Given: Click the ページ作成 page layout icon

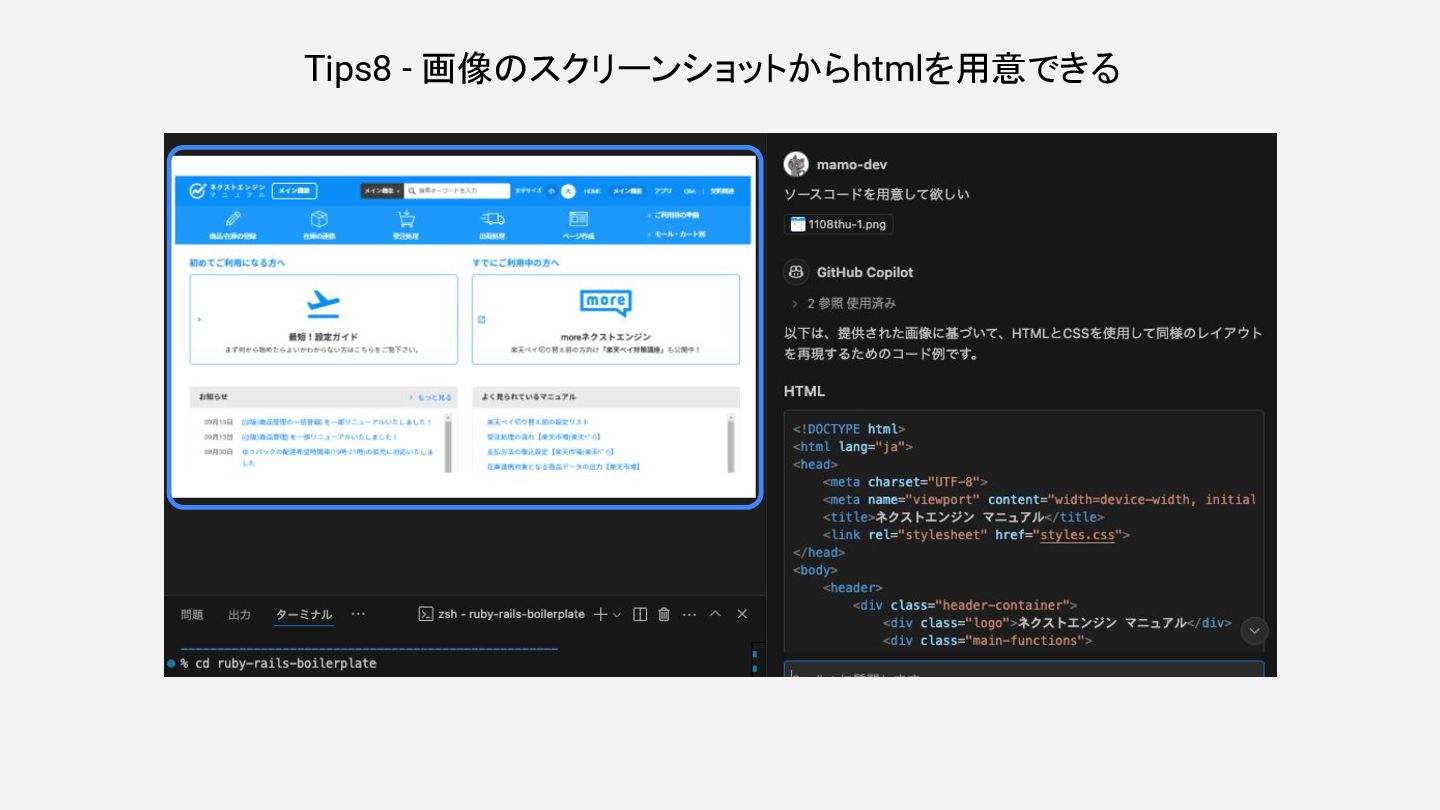Looking at the screenshot, I should pos(578,219).
